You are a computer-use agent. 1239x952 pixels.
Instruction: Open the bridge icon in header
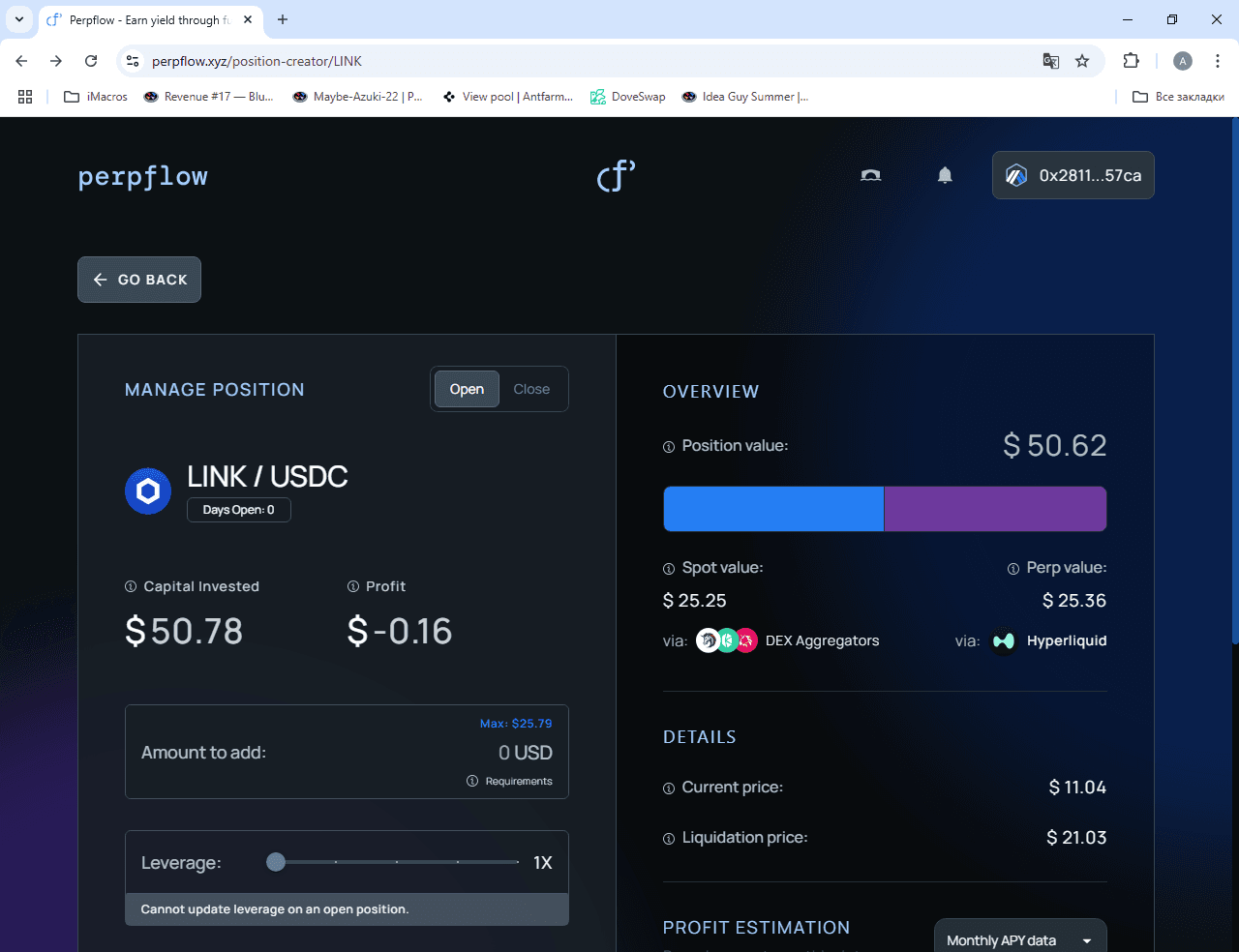click(x=871, y=175)
